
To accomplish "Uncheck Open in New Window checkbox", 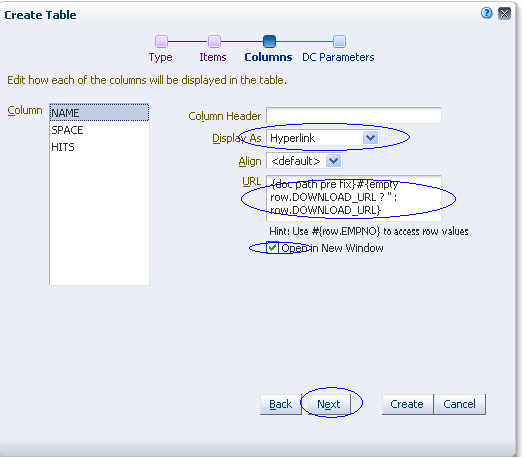I will tap(272, 248).
